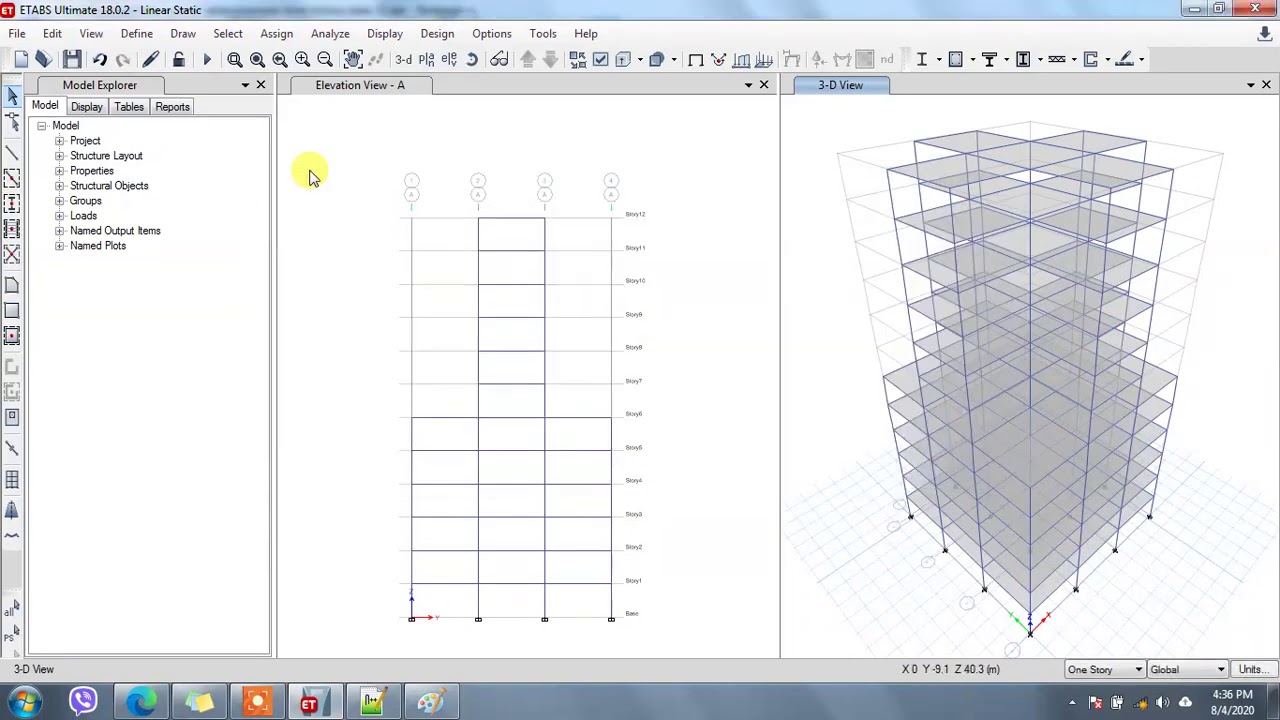Click the Run Analysis play icon
The height and width of the screenshot is (720, 1280).
click(207, 60)
